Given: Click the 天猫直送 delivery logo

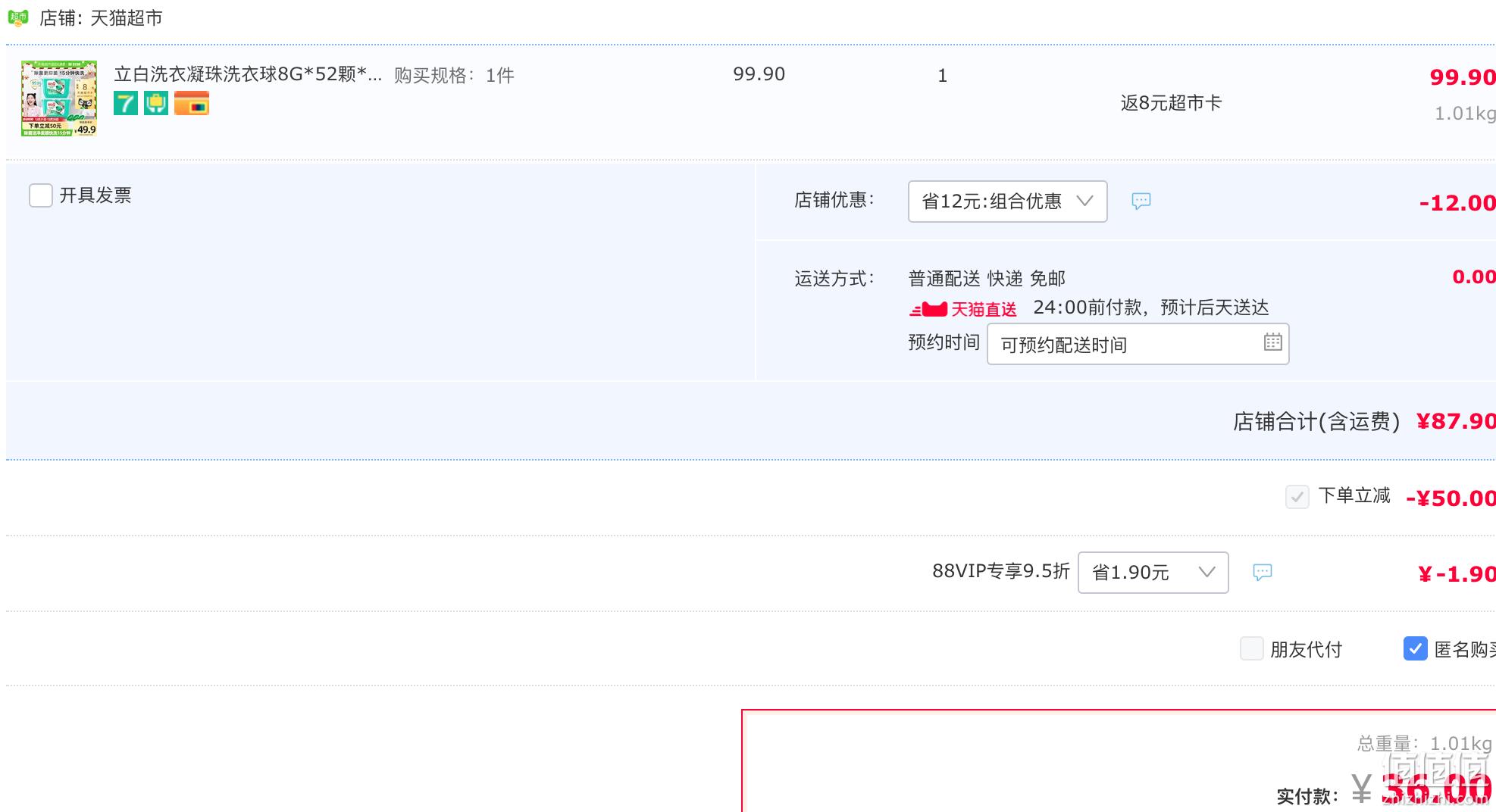Looking at the screenshot, I should pos(963,309).
